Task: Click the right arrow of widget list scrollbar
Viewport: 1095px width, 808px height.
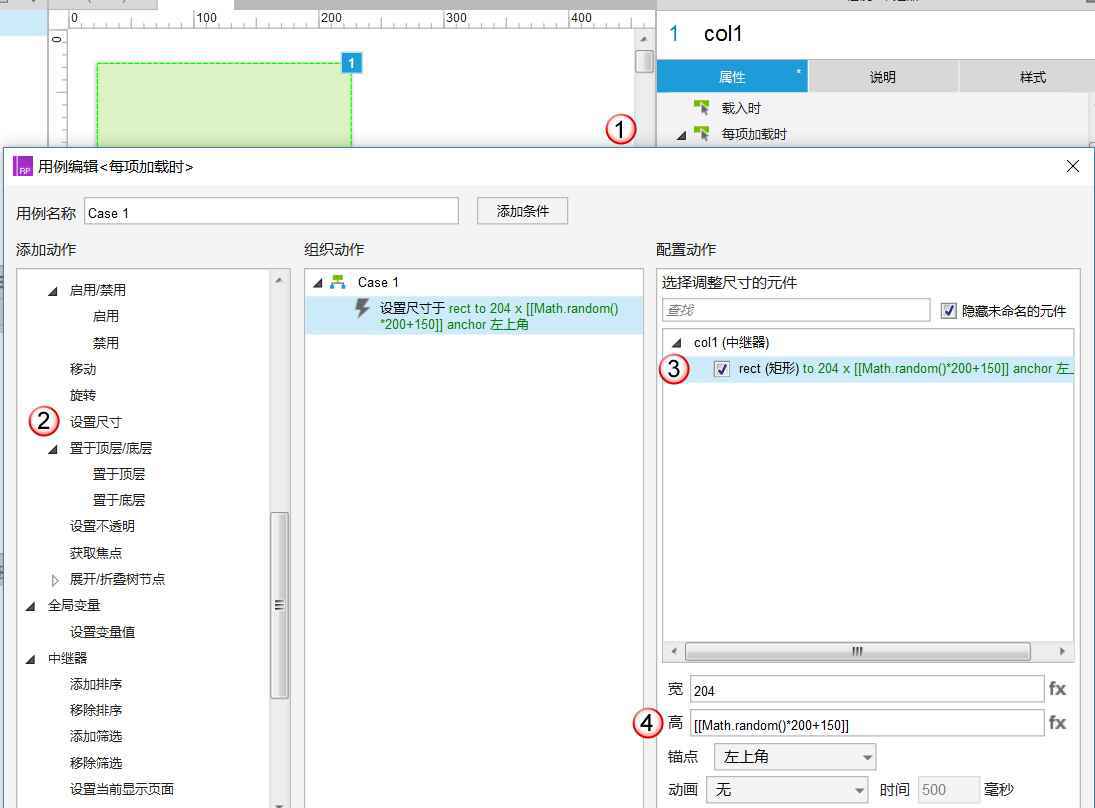Action: click(1062, 652)
